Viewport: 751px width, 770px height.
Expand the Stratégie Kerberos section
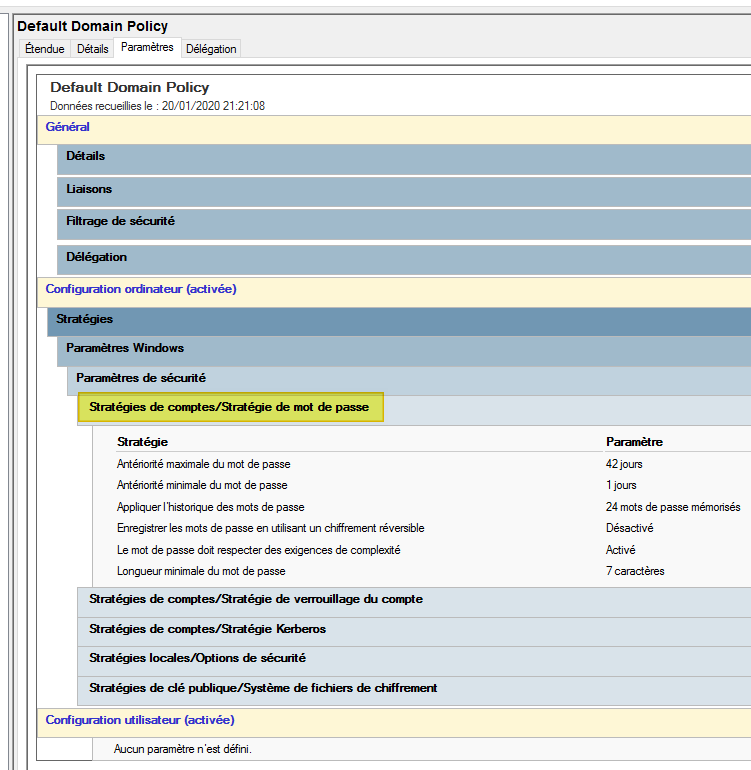click(207, 629)
